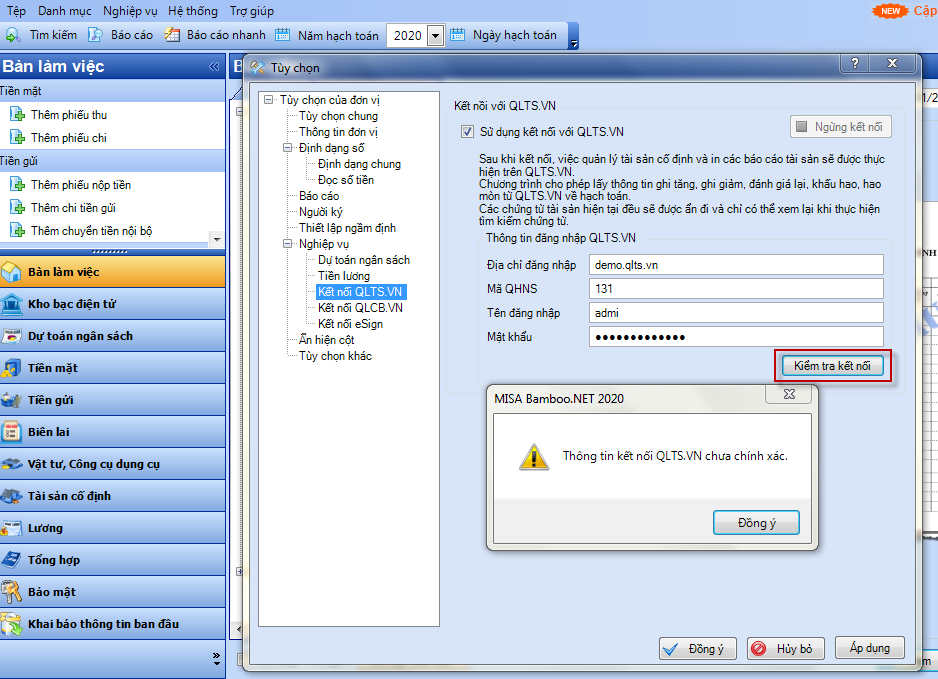Click the Địa chỉ đăng nhập input field
The height and width of the screenshot is (679, 938).
pos(736,265)
